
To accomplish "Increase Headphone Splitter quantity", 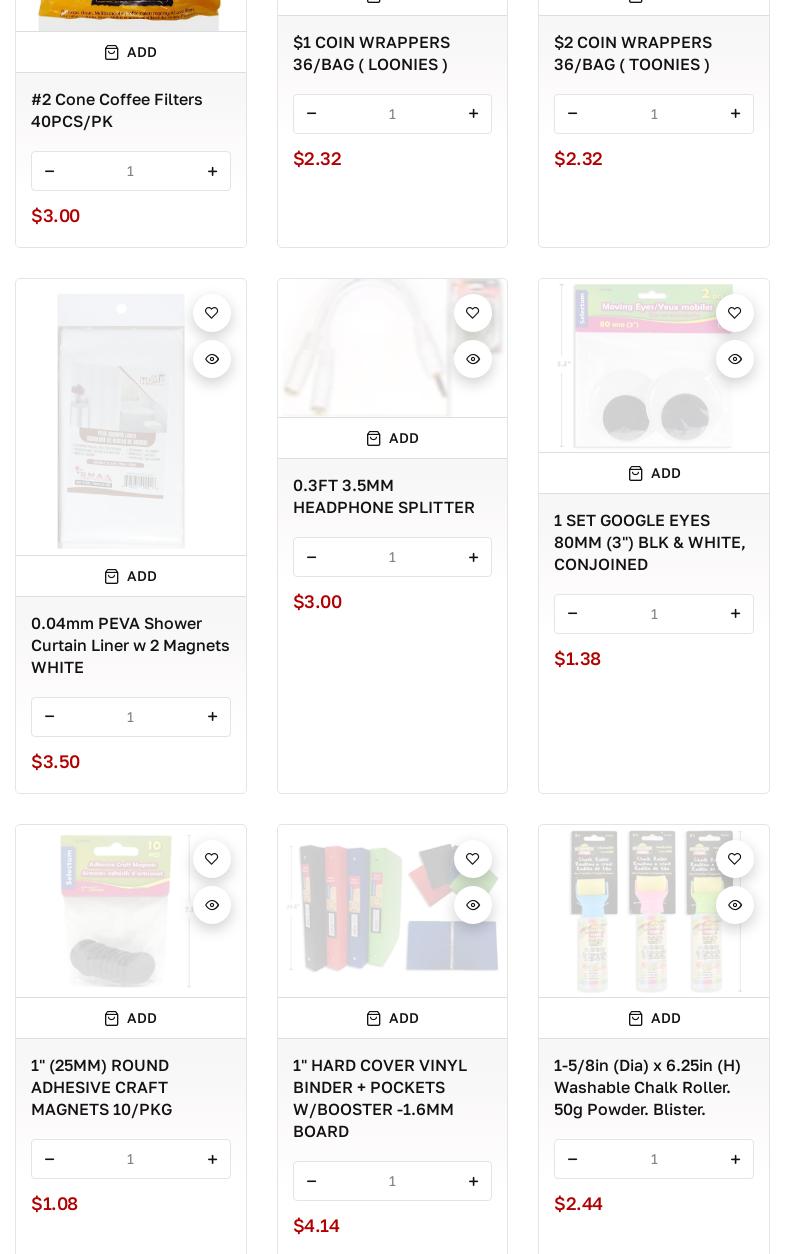I will (473, 557).
